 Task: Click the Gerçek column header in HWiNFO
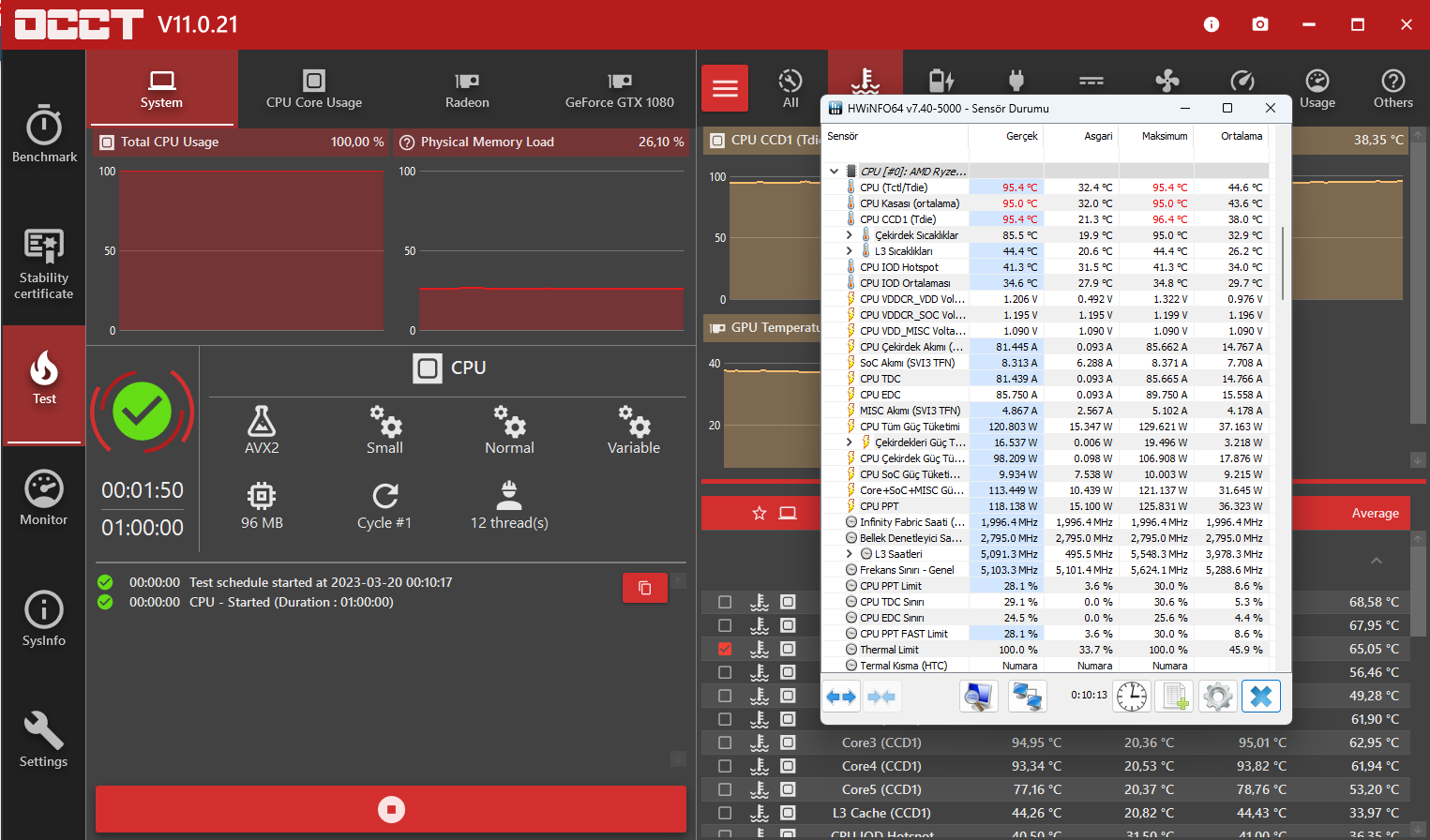1022,137
